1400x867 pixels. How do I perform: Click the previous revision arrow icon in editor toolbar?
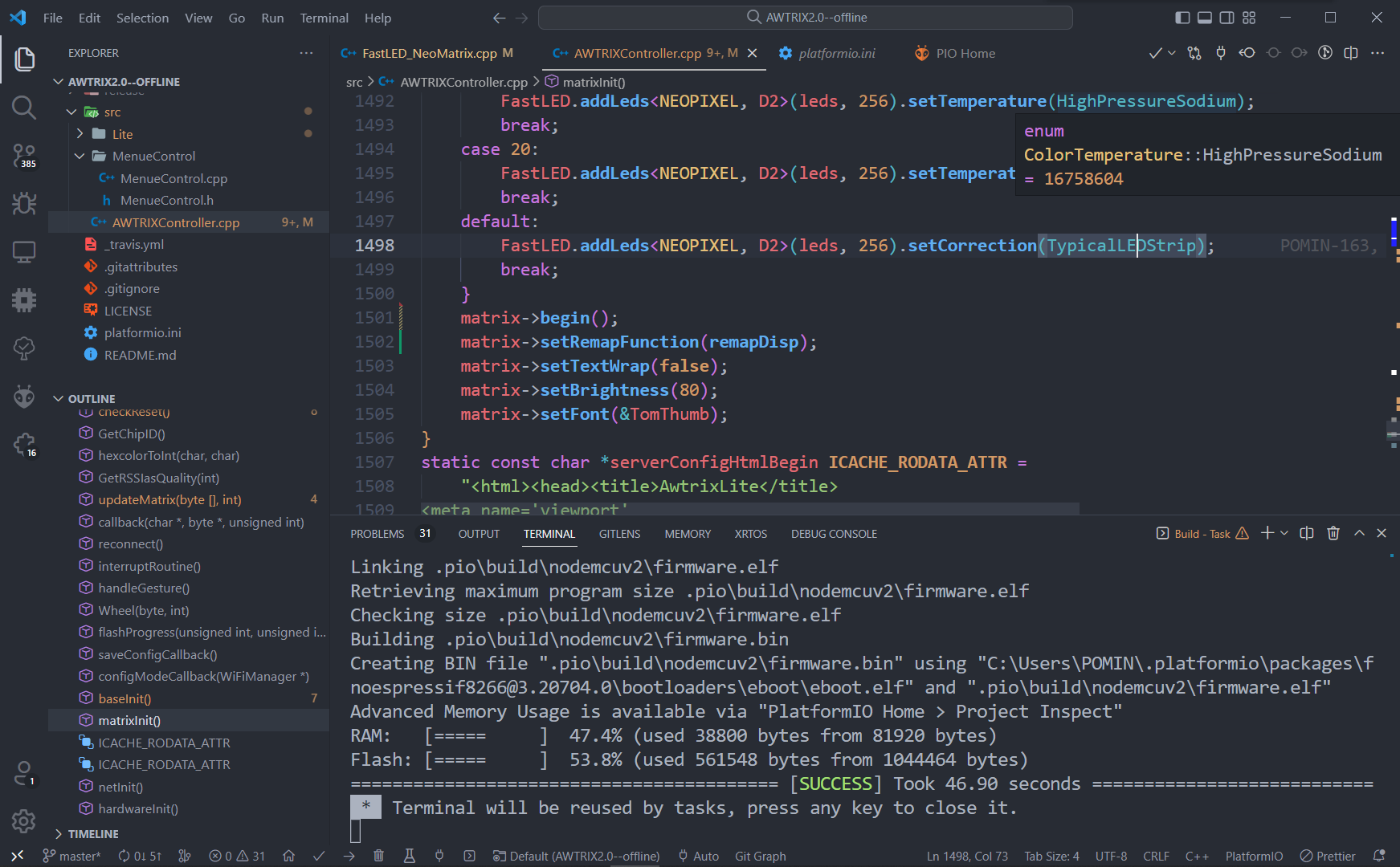[x=1247, y=53]
